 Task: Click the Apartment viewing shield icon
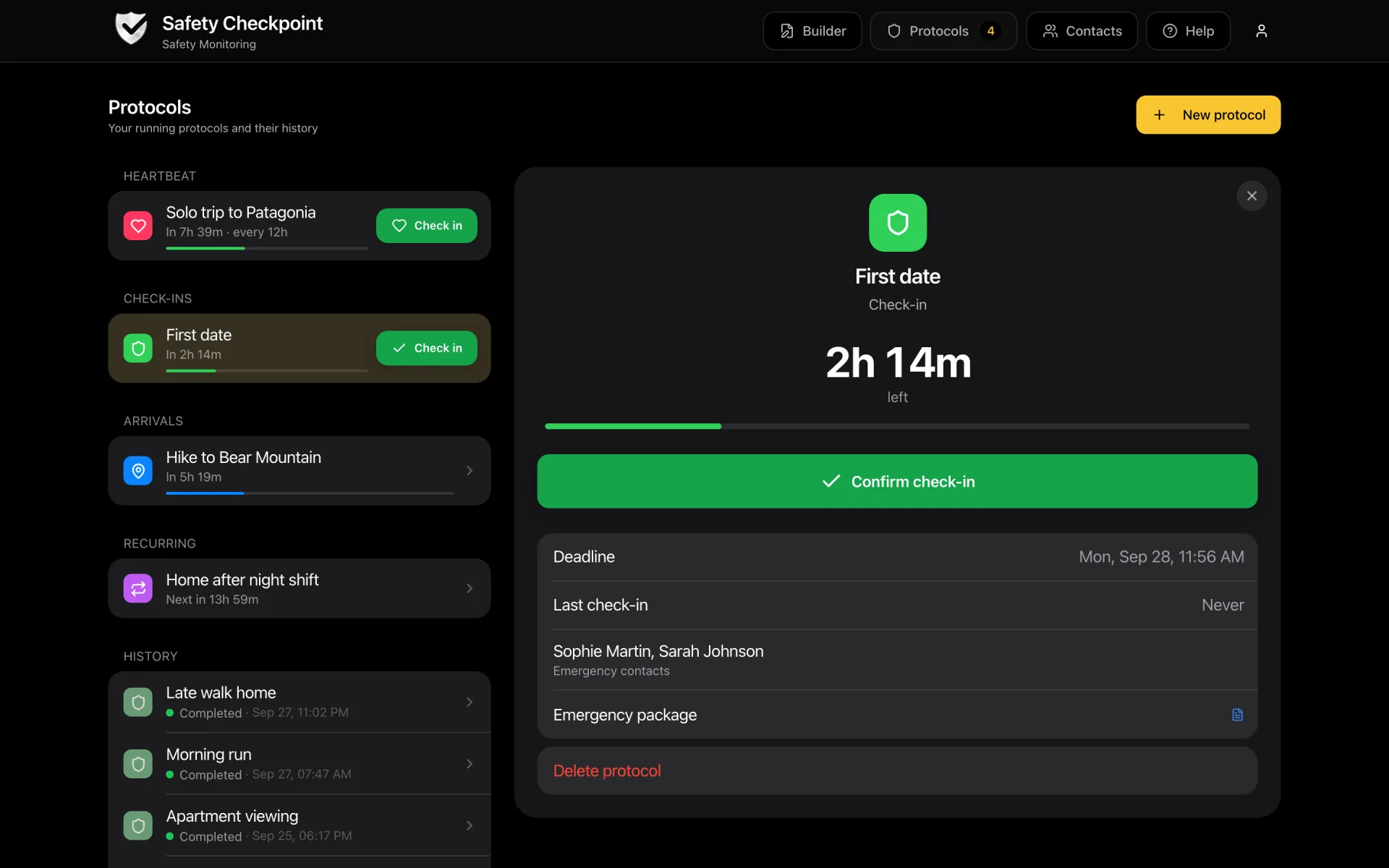(137, 825)
